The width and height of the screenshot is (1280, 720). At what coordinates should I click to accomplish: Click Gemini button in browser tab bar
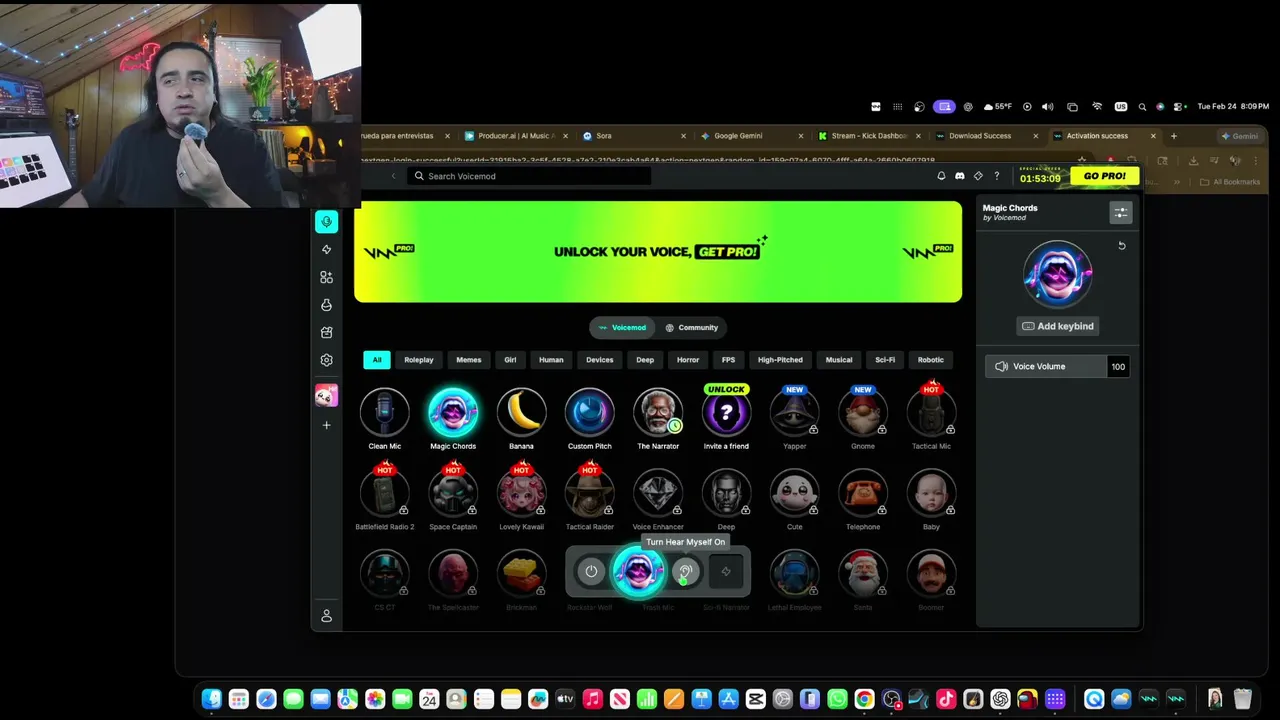(1240, 136)
